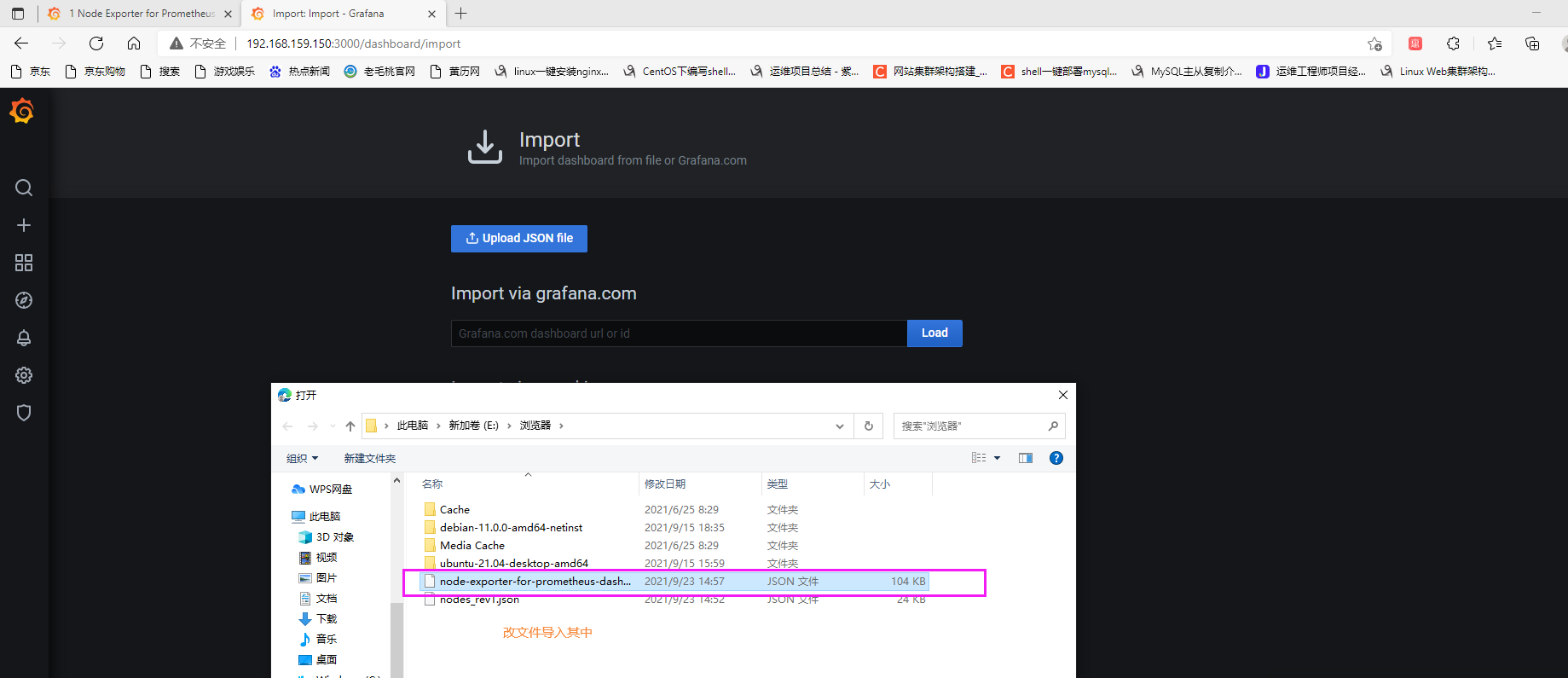
Task: Click 新加卷 (E:) in breadcrumb
Action: (x=473, y=426)
